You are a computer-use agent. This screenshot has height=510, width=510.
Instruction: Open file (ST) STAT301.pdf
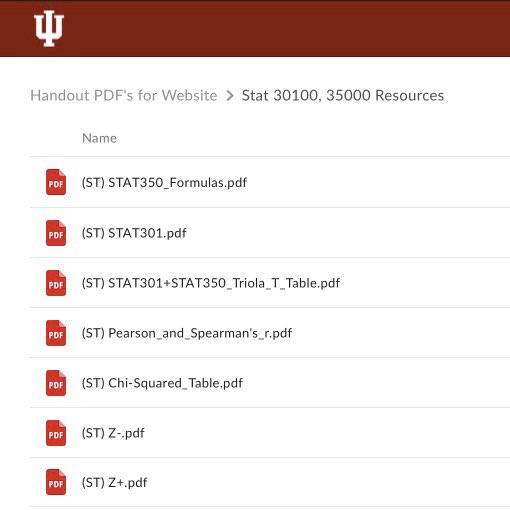point(134,233)
